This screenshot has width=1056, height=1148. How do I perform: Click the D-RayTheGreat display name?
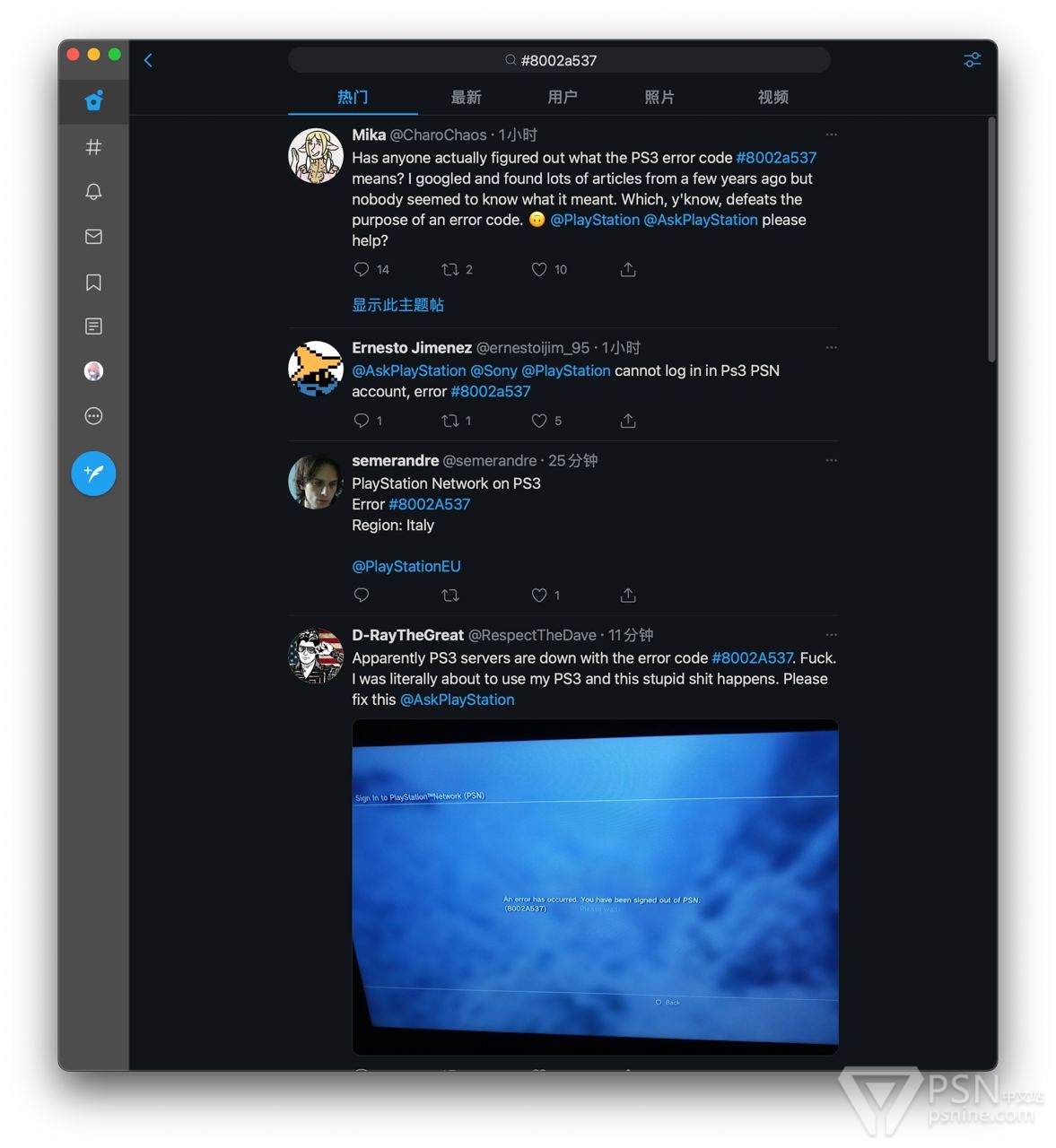tap(407, 635)
